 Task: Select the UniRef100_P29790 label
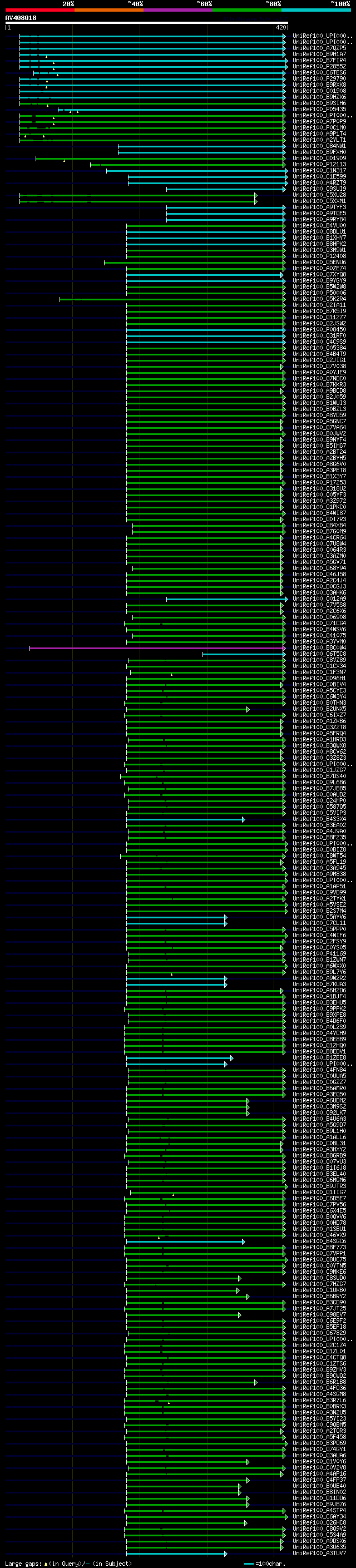pyautogui.click(x=319, y=78)
